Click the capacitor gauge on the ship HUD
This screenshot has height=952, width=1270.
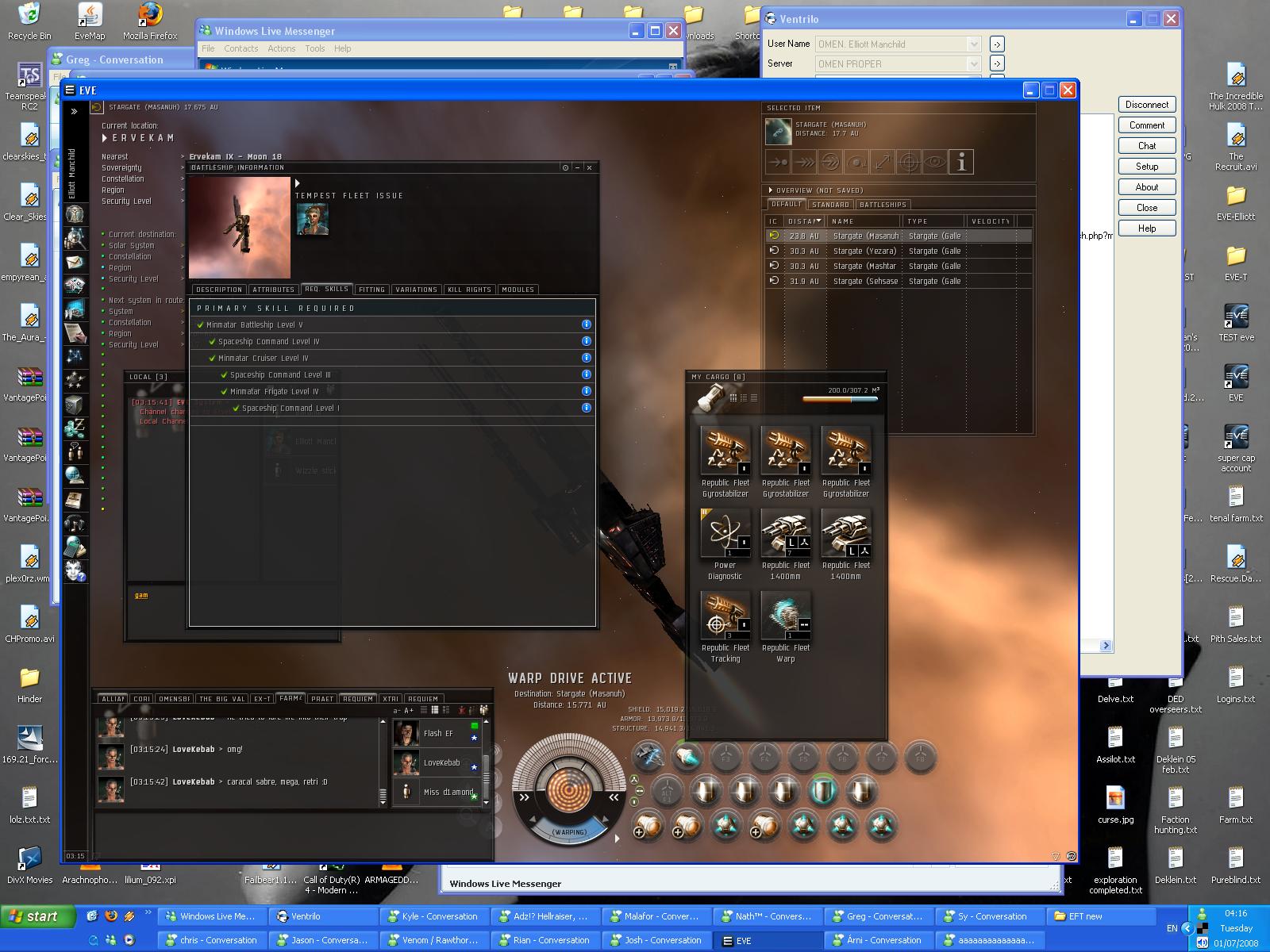point(570,789)
